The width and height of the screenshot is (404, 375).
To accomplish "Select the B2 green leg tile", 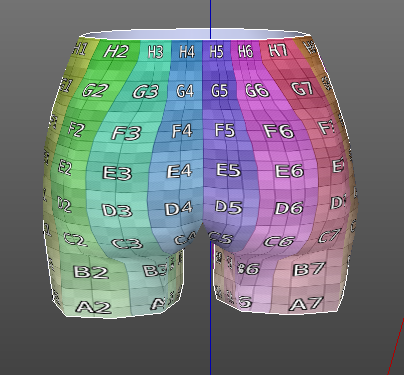I will coord(91,272).
